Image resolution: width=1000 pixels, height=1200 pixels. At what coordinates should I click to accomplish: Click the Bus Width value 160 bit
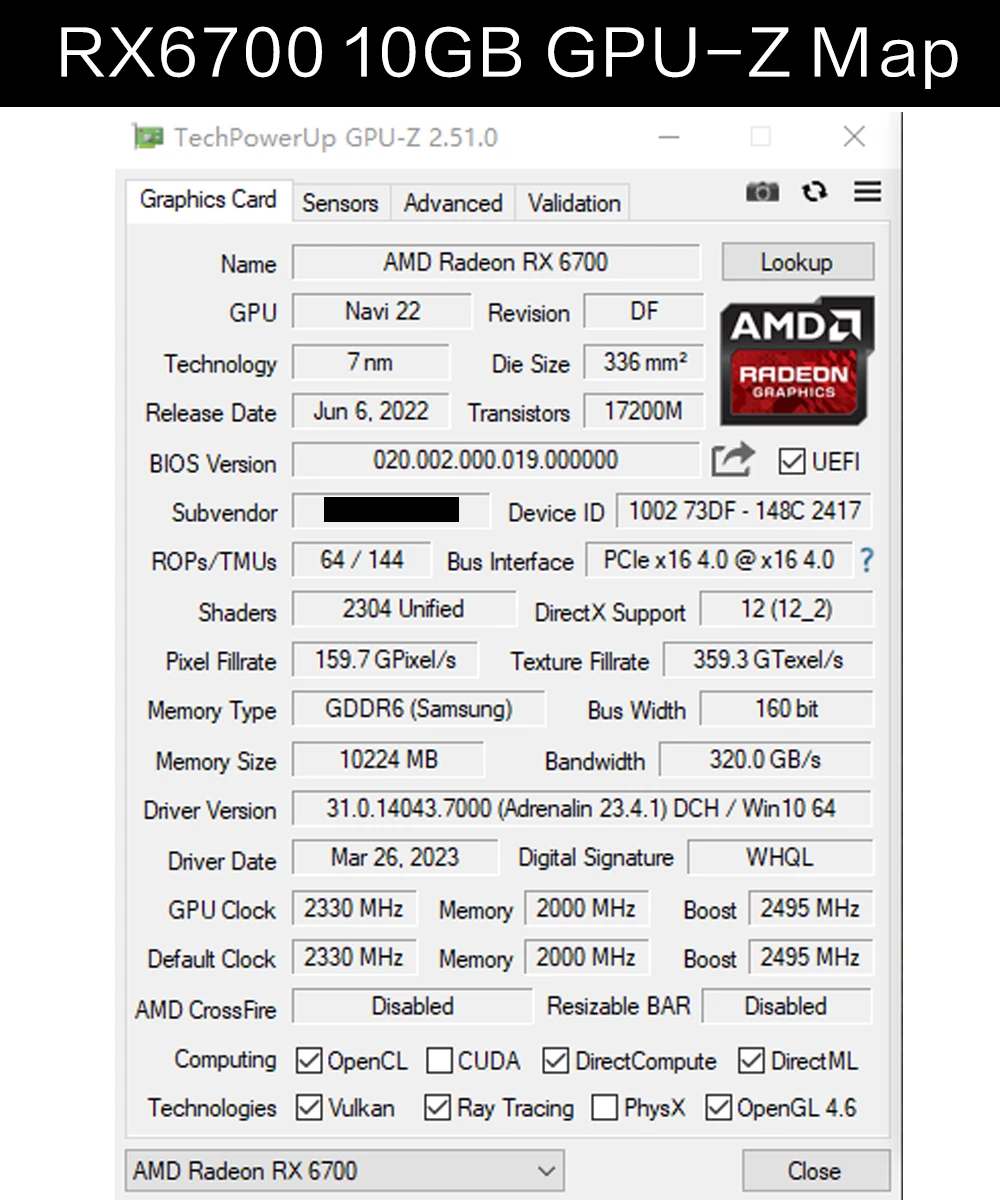(786, 709)
